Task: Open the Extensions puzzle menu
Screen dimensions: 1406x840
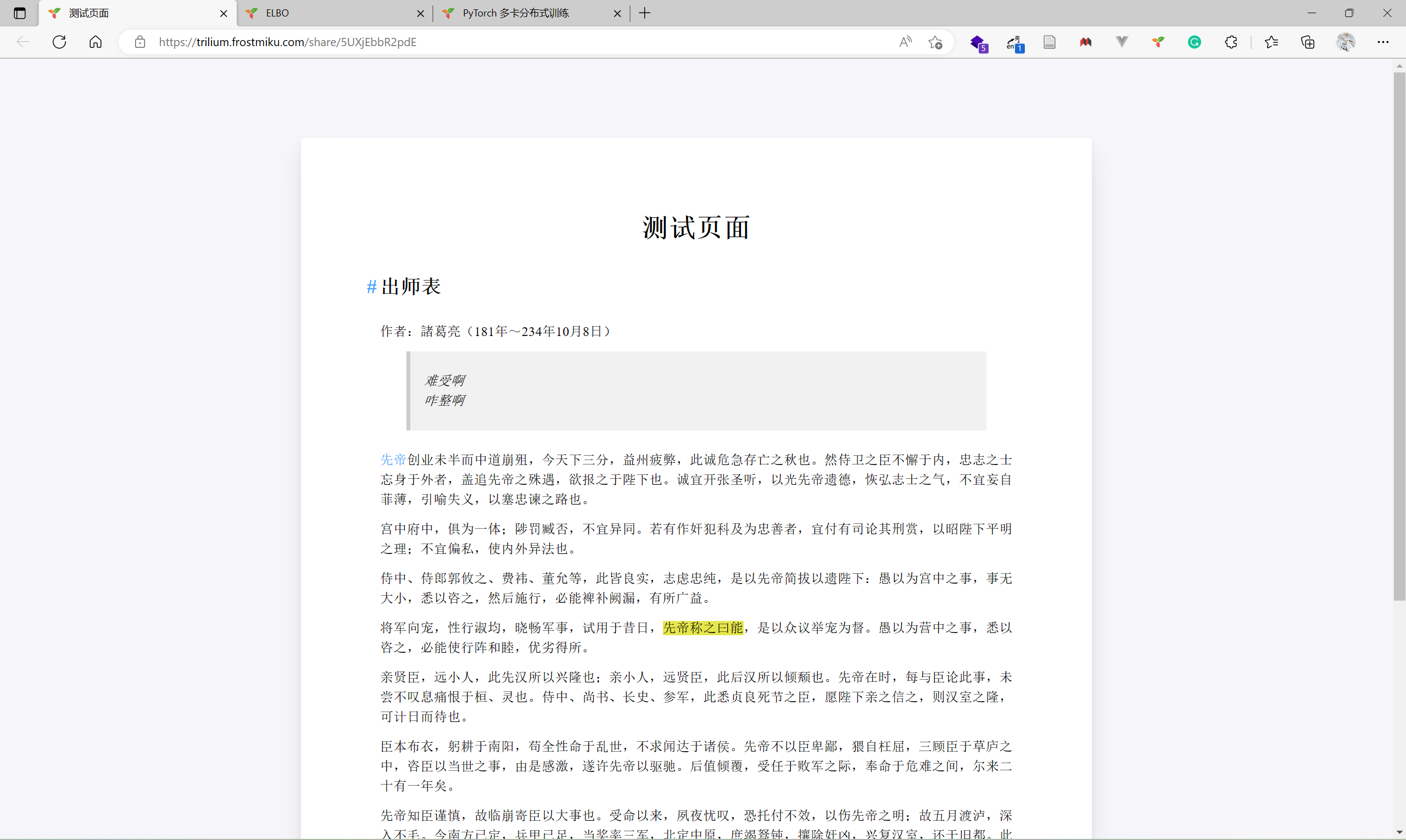Action: [x=1230, y=42]
